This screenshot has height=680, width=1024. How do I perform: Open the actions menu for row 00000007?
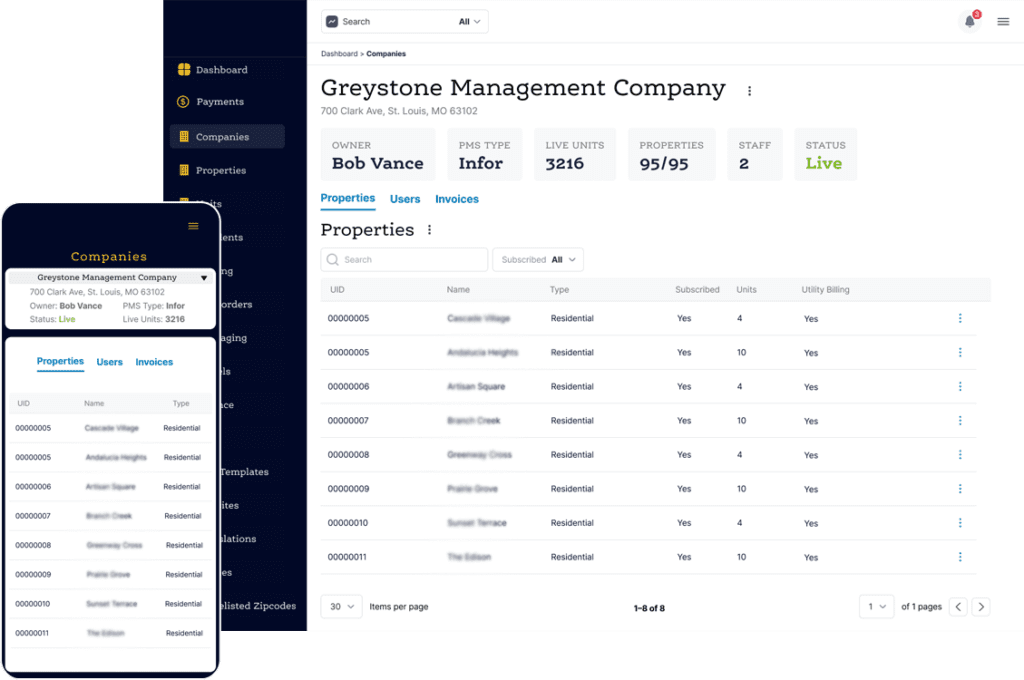click(960, 421)
